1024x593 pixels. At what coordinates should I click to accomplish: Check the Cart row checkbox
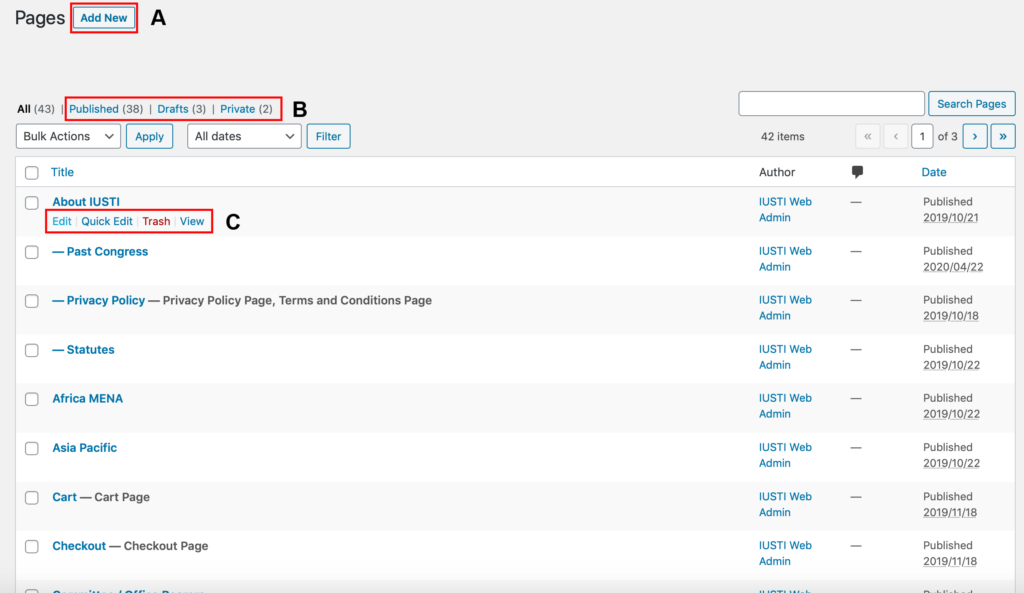coord(31,498)
